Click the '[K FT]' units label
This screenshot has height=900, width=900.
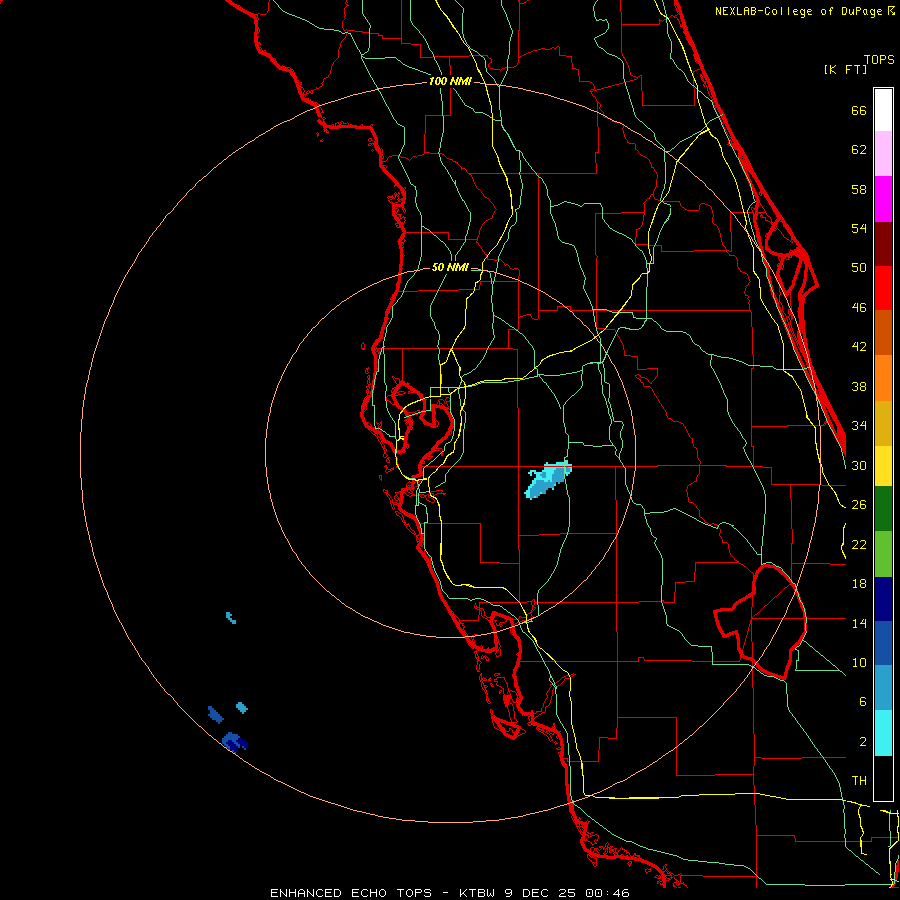(845, 69)
